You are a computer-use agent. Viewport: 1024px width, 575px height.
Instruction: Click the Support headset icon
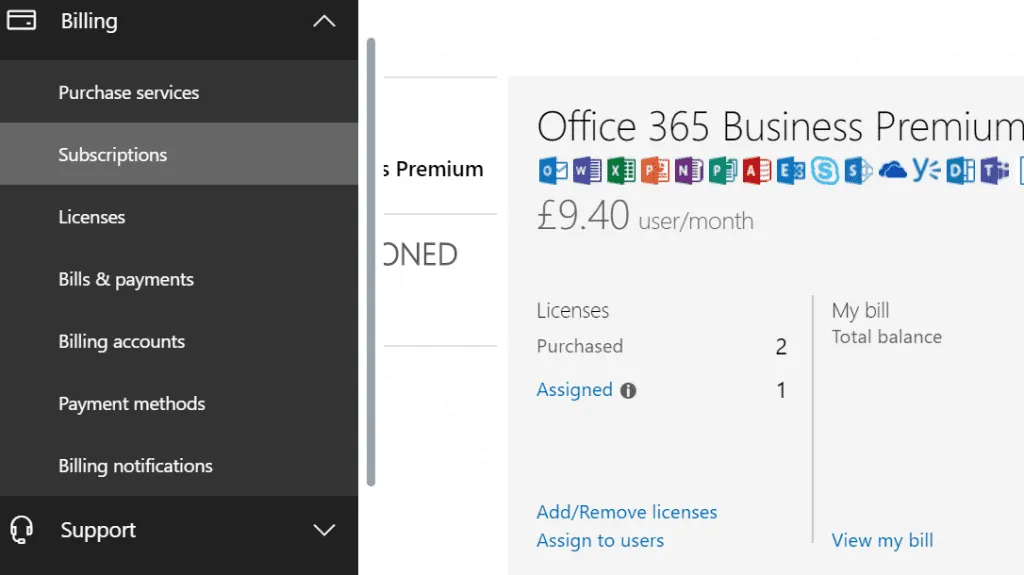pyautogui.click(x=22, y=529)
